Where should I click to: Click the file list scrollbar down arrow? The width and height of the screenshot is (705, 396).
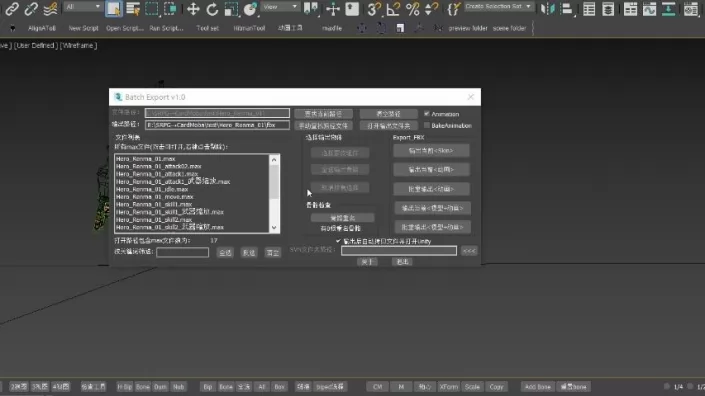tap(274, 228)
